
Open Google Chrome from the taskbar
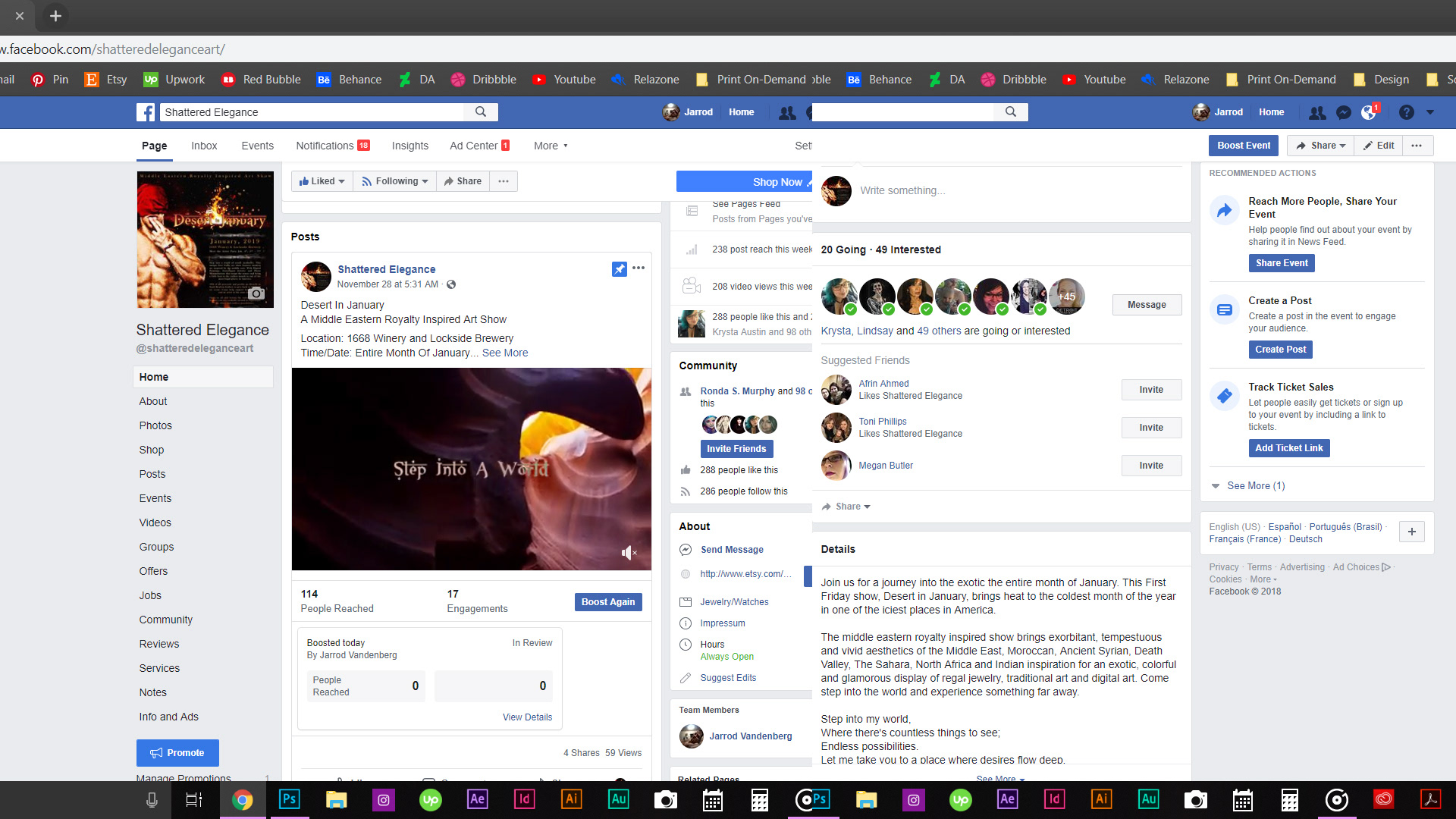point(243,799)
